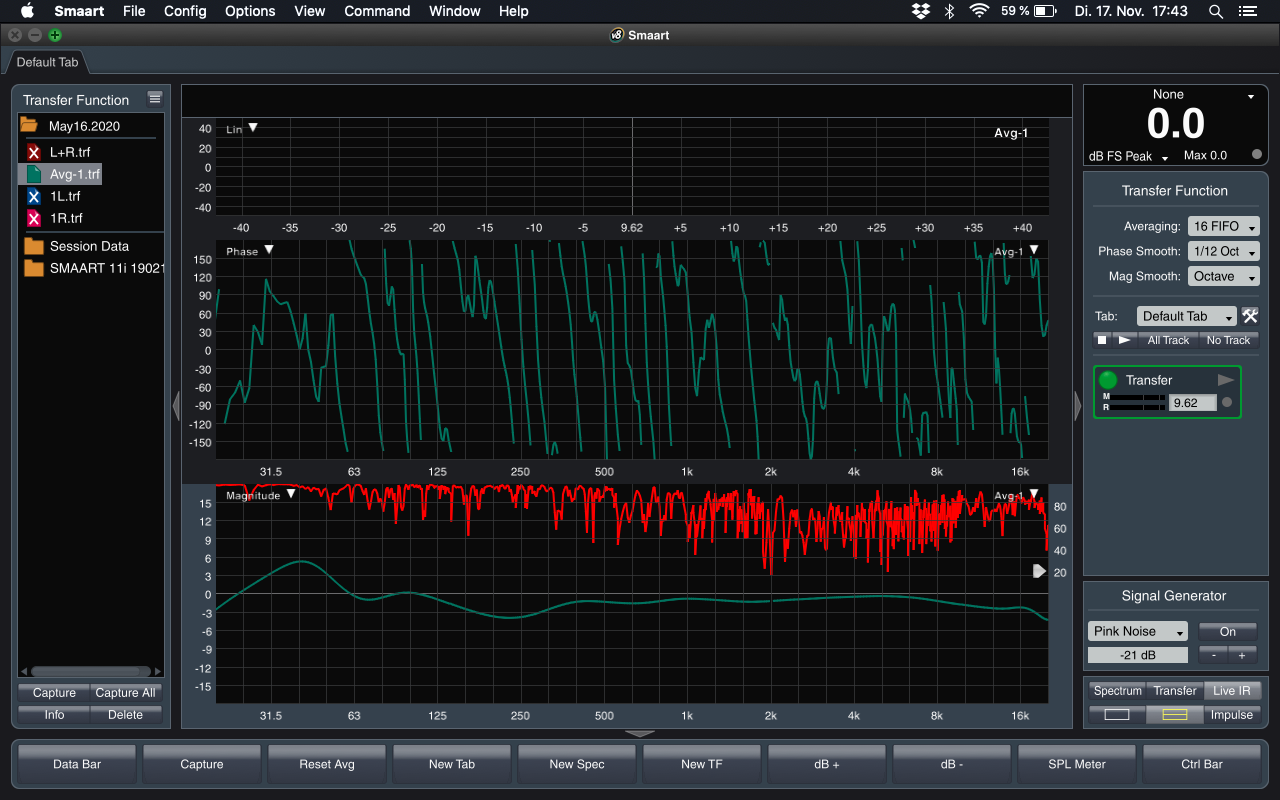Click the -21 dB generator level field
The height and width of the screenshot is (800, 1280).
tap(1138, 656)
